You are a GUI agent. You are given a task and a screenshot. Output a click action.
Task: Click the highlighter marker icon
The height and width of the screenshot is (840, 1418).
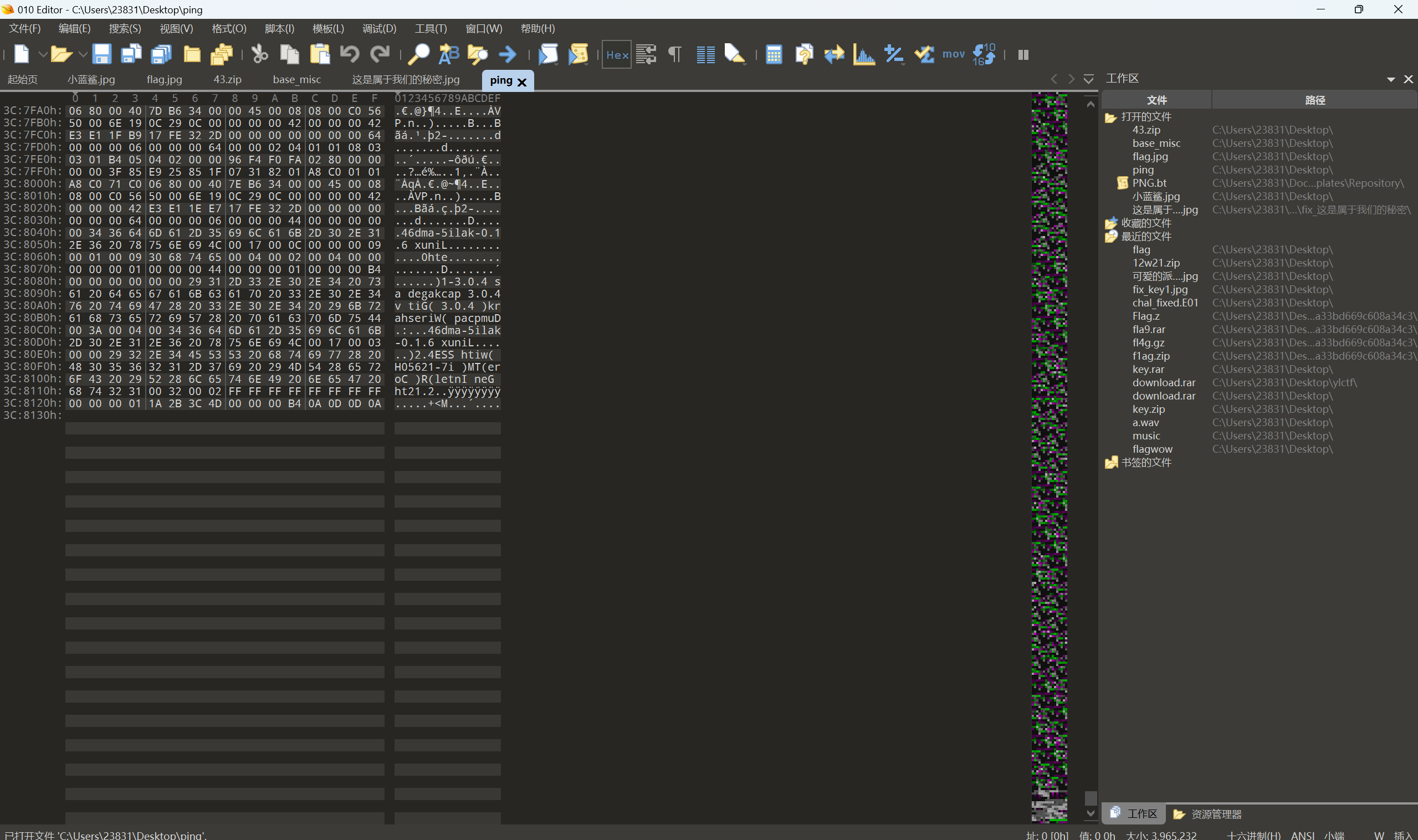pyautogui.click(x=735, y=54)
